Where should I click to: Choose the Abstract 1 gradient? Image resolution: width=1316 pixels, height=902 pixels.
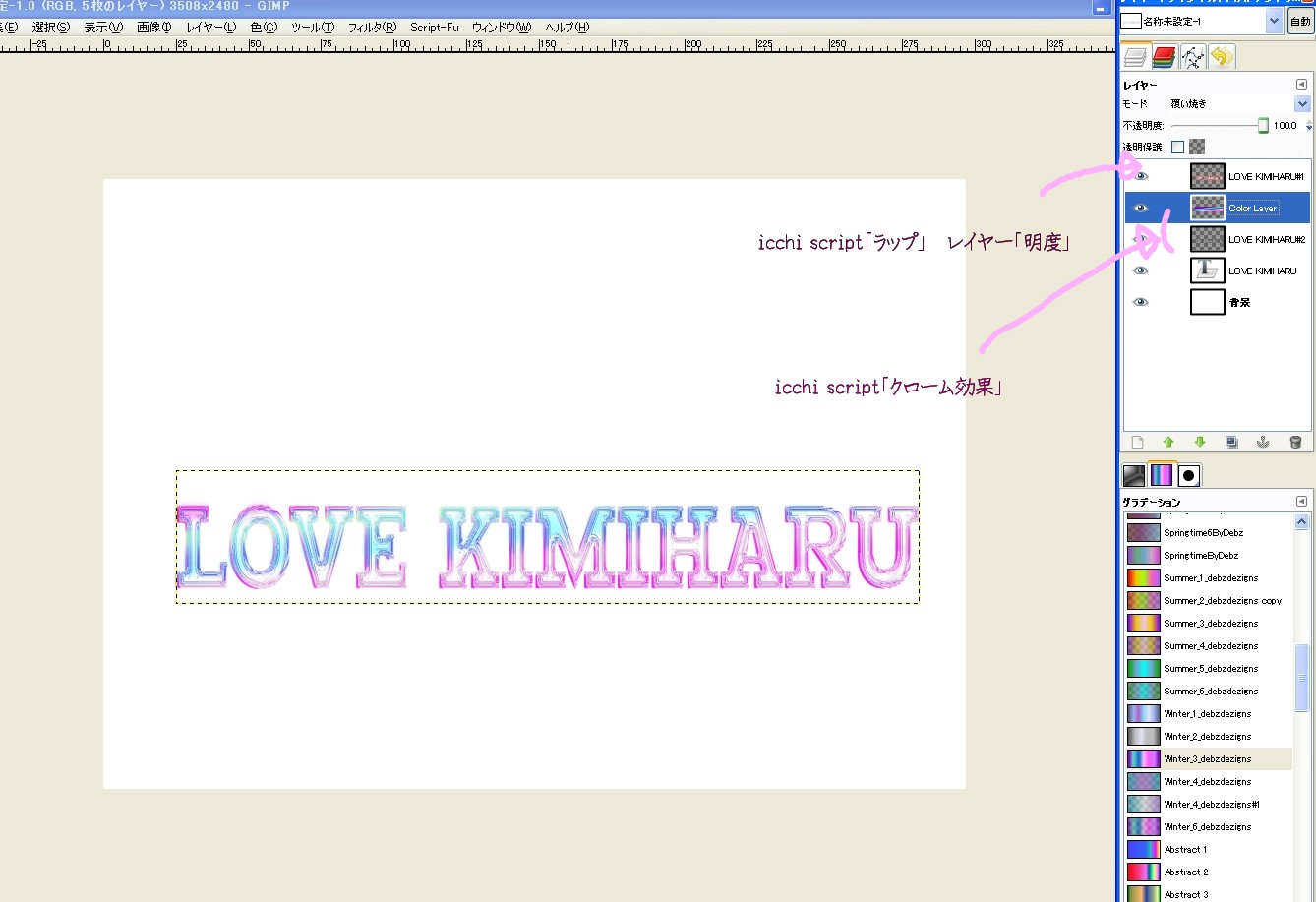click(x=1208, y=850)
